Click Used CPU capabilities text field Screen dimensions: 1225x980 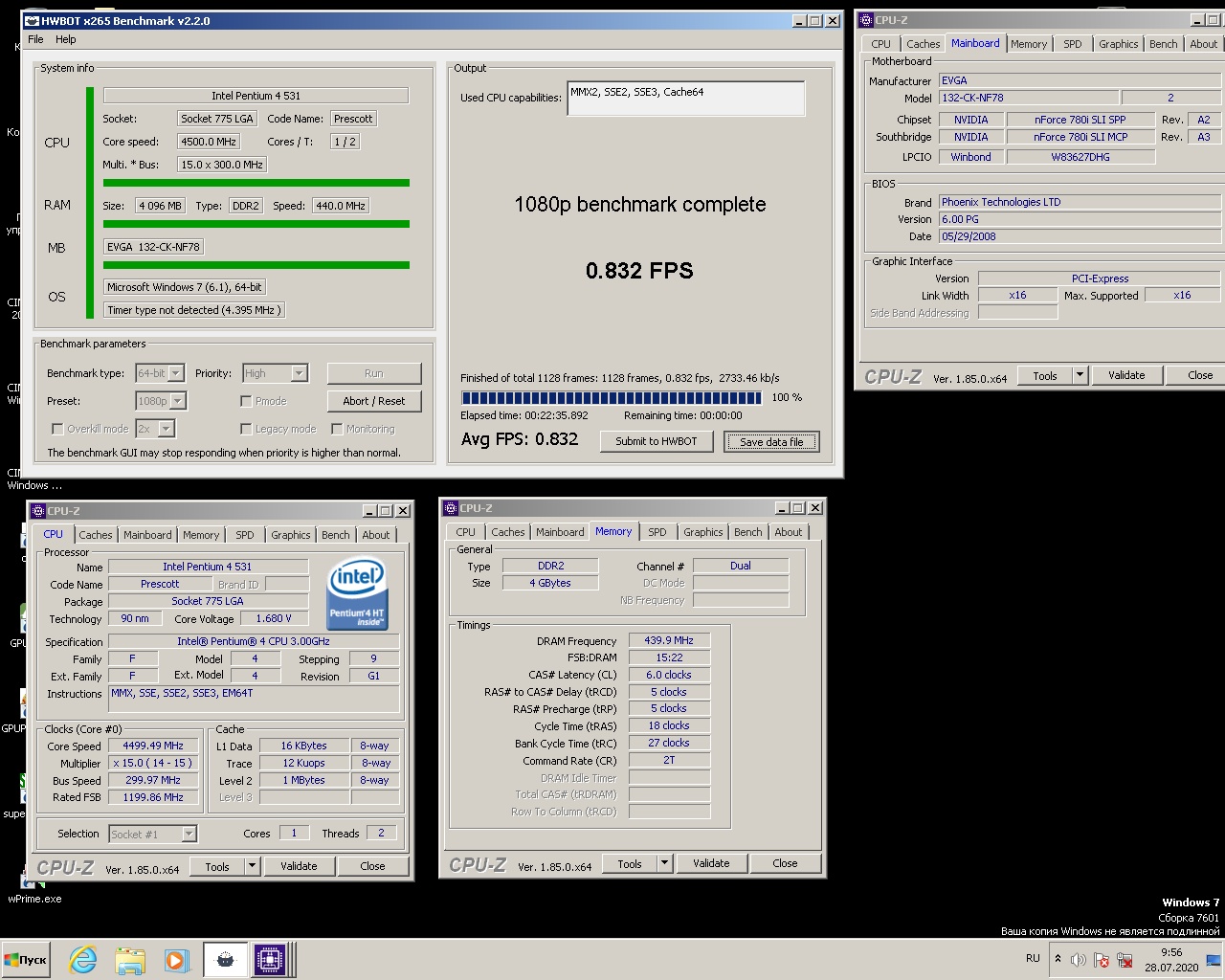[685, 99]
